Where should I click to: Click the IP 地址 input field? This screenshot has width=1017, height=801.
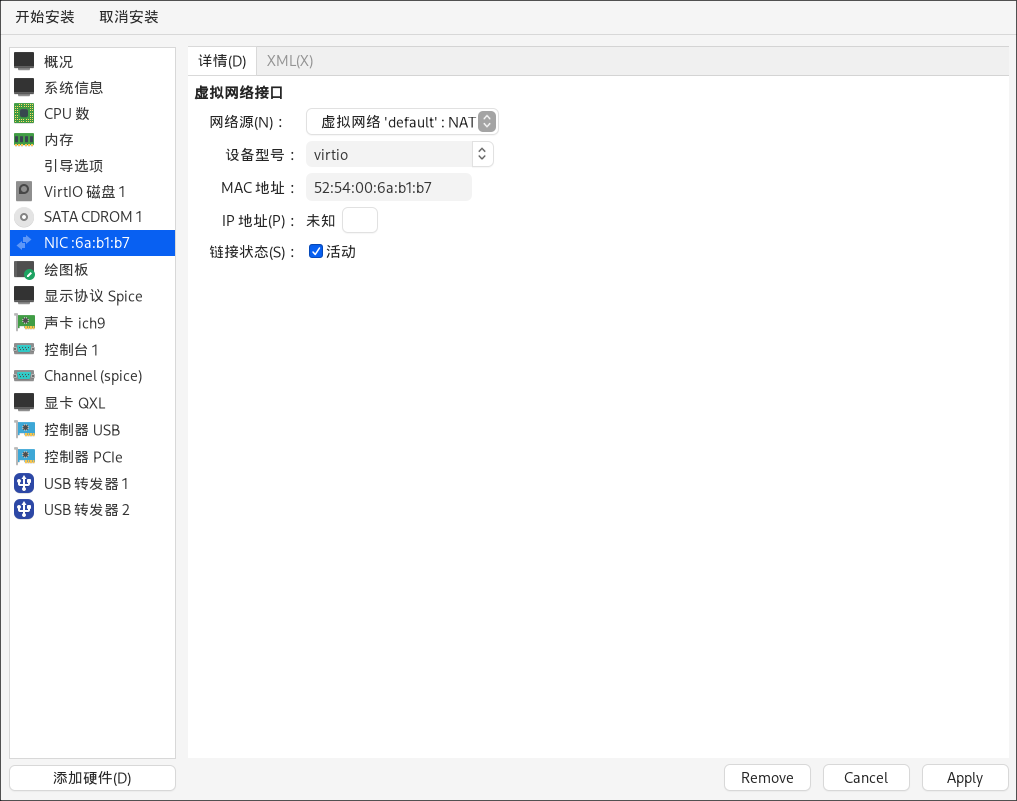click(360, 220)
